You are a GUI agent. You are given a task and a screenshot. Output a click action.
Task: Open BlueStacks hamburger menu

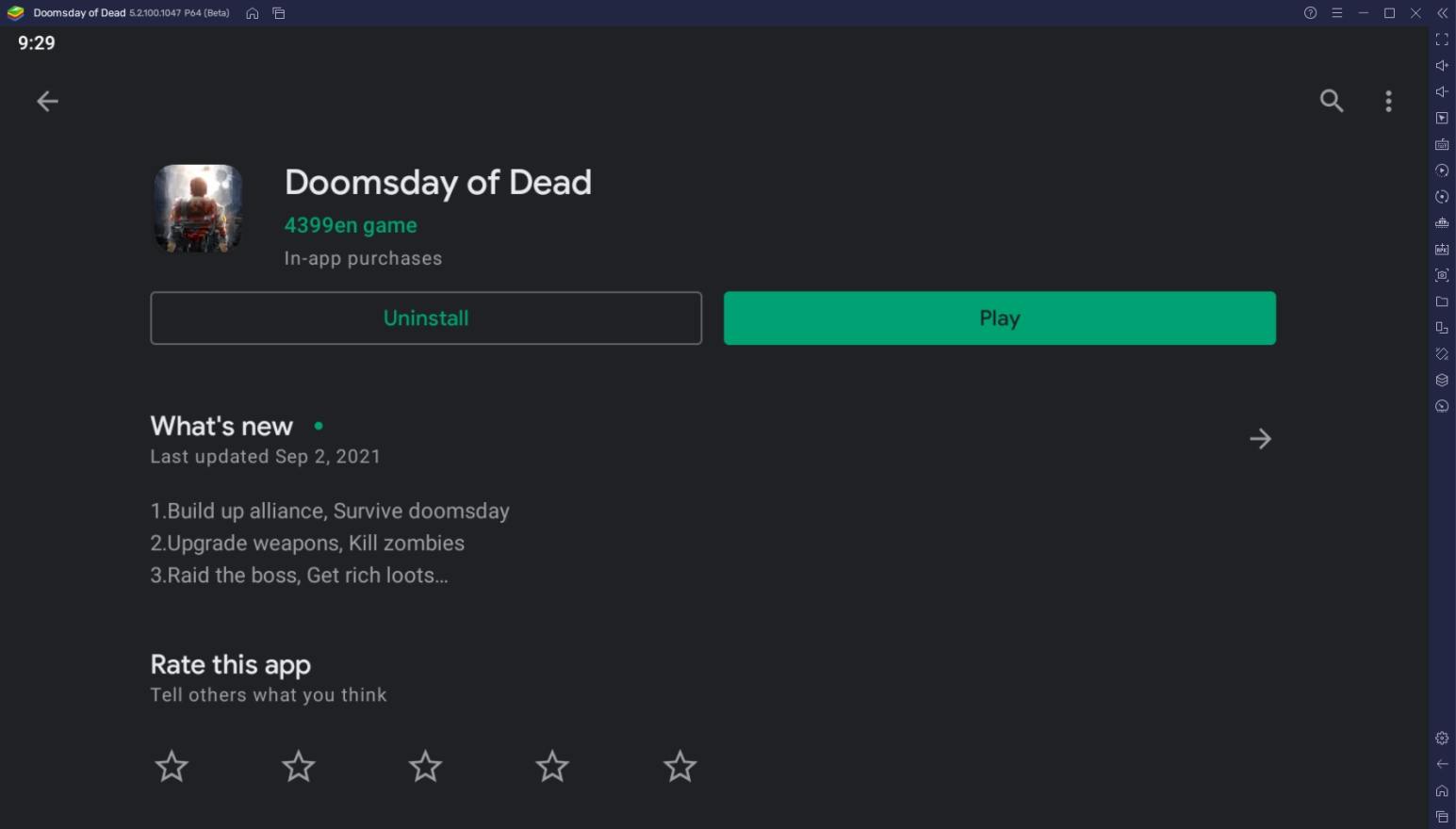coord(1336,13)
